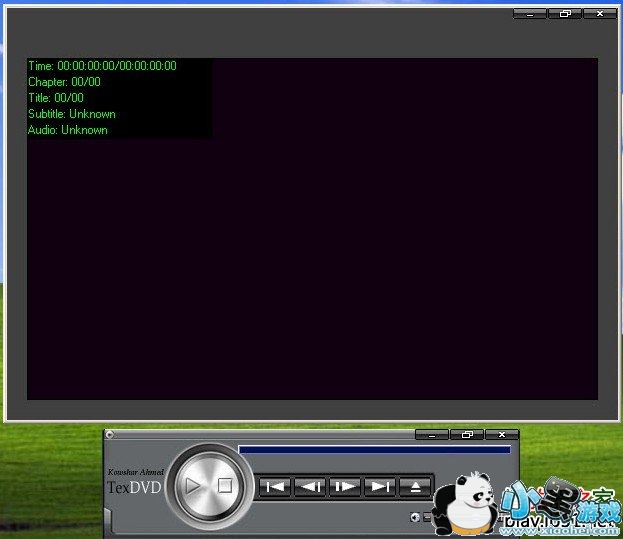Click the TexDVD logo text

point(134,487)
